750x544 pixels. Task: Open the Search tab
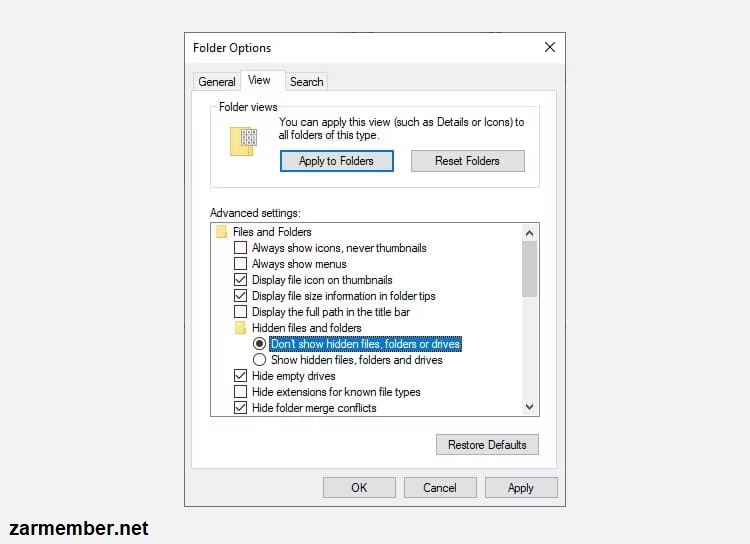[307, 82]
